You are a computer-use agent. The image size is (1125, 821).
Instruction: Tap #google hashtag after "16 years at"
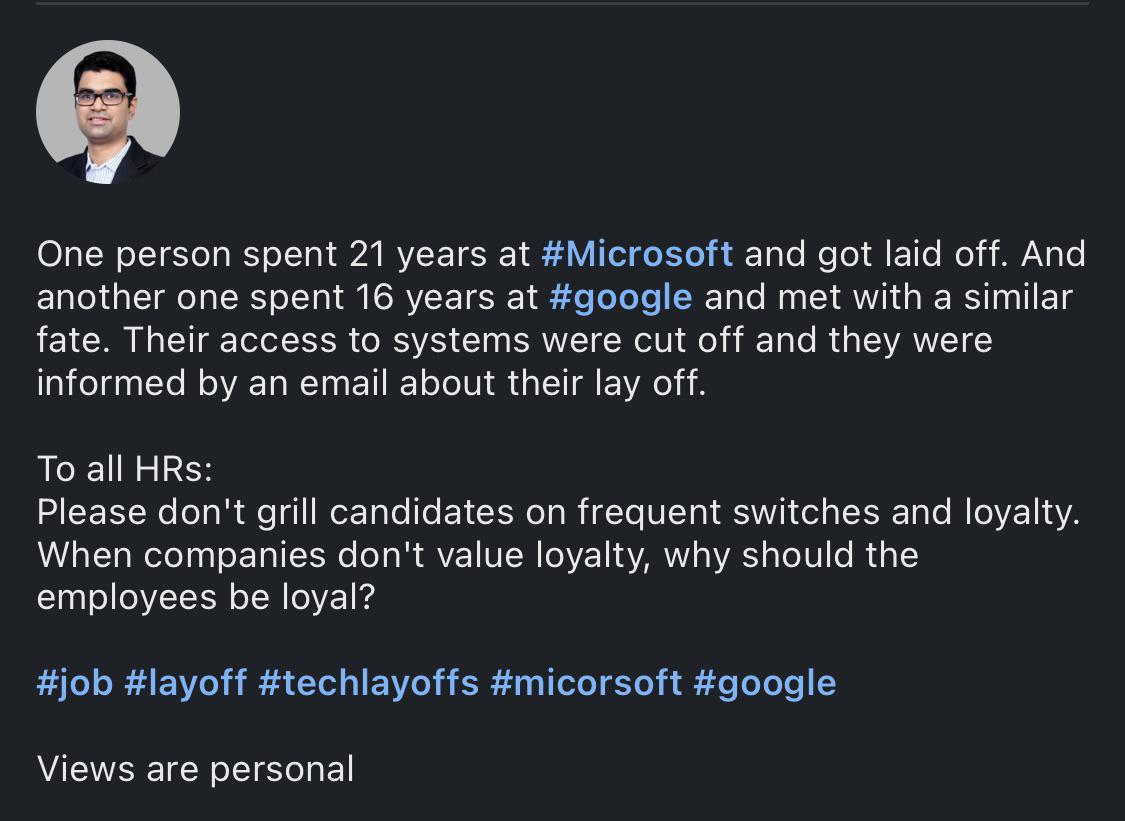(620, 297)
